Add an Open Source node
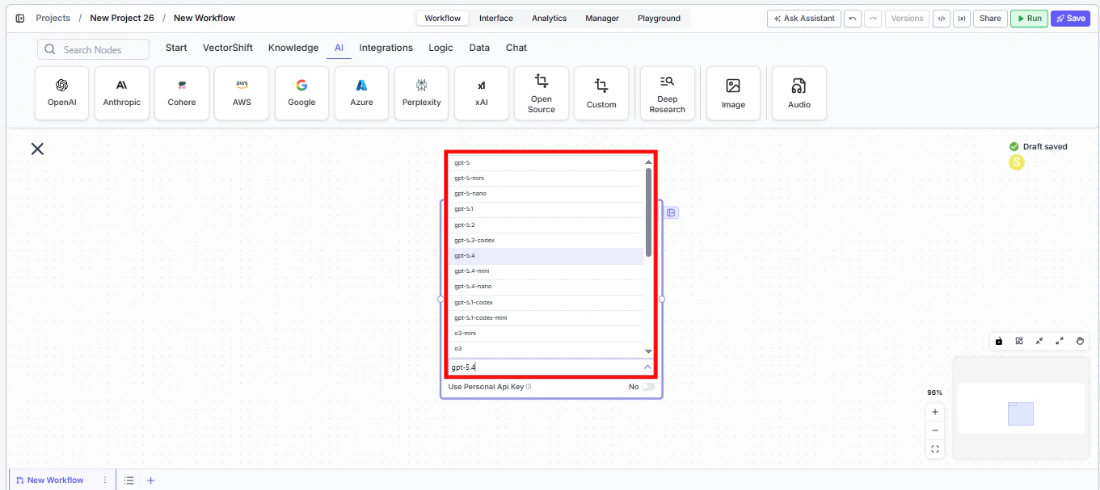The width and height of the screenshot is (1100, 490). tap(541, 93)
